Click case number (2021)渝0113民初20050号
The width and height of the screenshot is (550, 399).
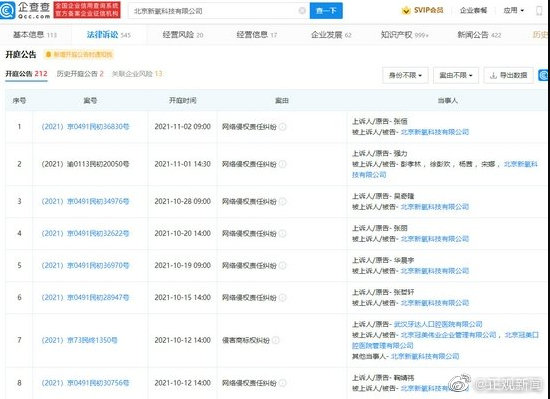coord(85,164)
